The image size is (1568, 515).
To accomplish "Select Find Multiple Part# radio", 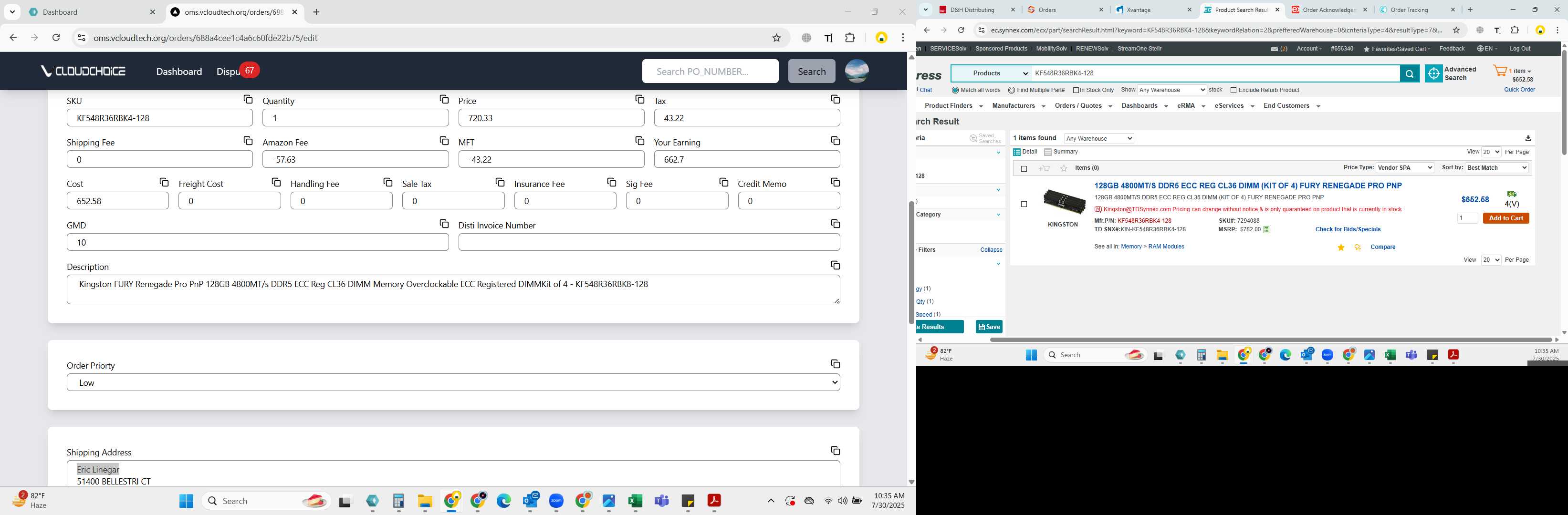I will point(1012,90).
